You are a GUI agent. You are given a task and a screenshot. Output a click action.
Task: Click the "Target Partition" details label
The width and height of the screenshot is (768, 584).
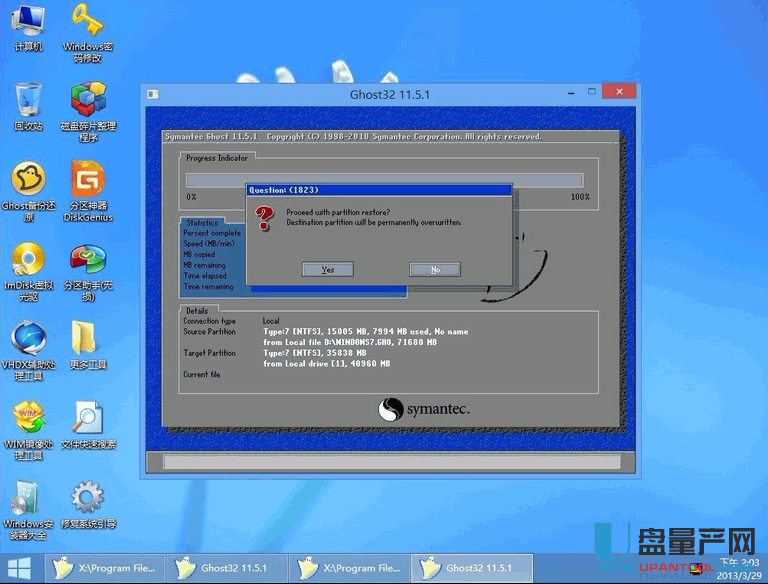[x=209, y=353]
